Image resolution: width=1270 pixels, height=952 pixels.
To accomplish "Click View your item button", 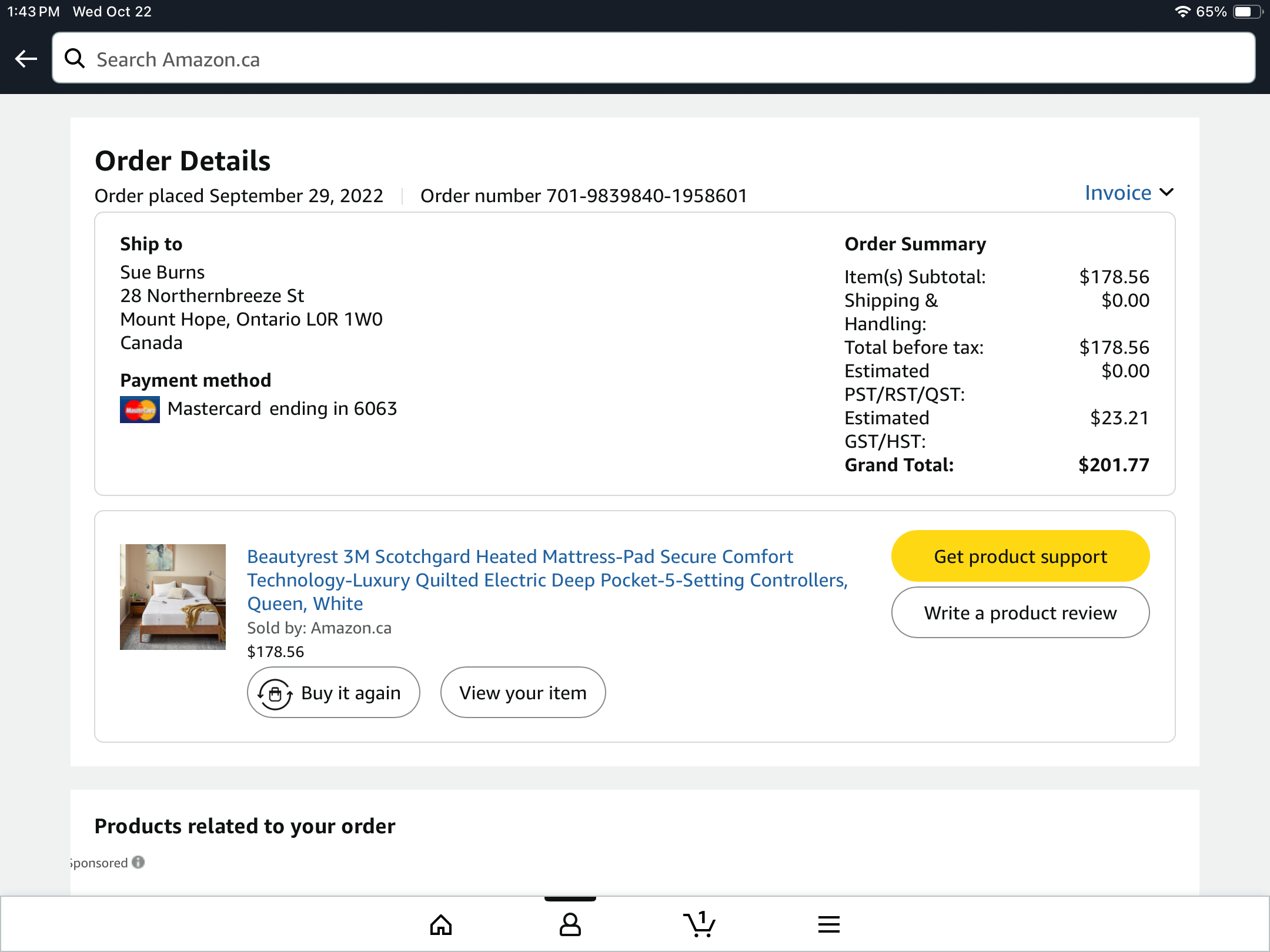I will [x=523, y=692].
